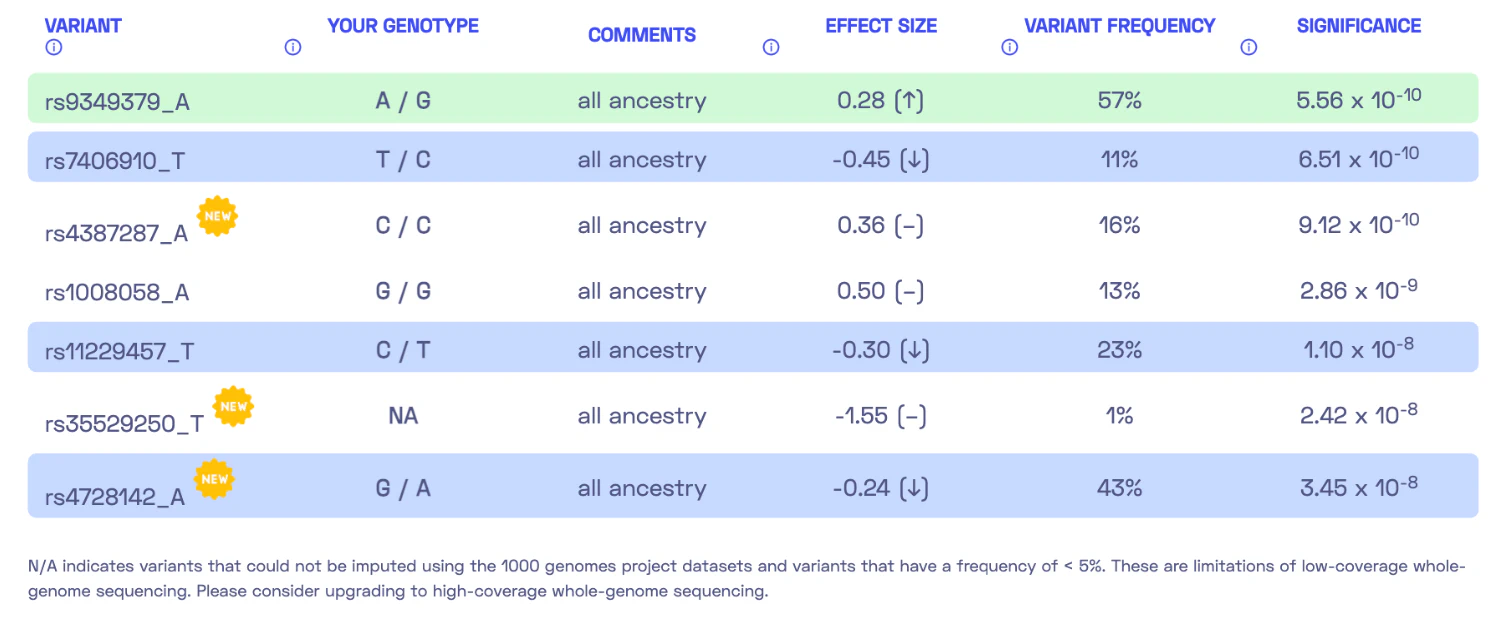Click the info icon left of SIGNIFICANCE
Viewport: 1506px width, 618px height.
(x=1249, y=47)
